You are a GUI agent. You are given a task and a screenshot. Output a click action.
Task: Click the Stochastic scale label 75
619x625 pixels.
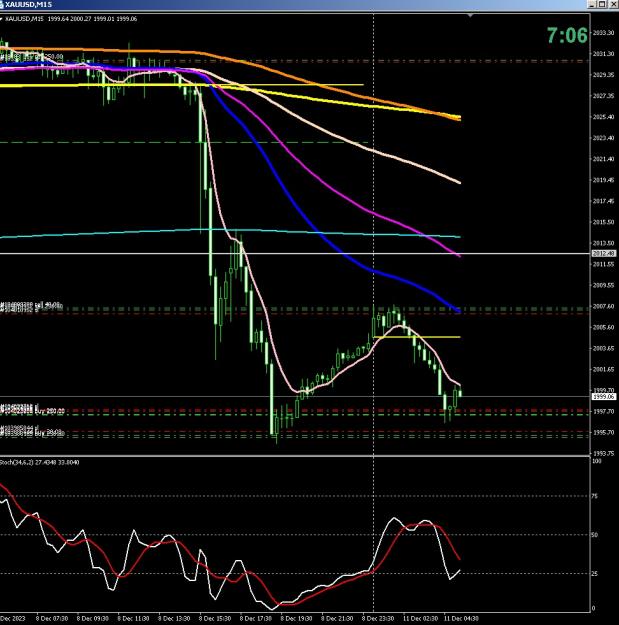click(595, 496)
